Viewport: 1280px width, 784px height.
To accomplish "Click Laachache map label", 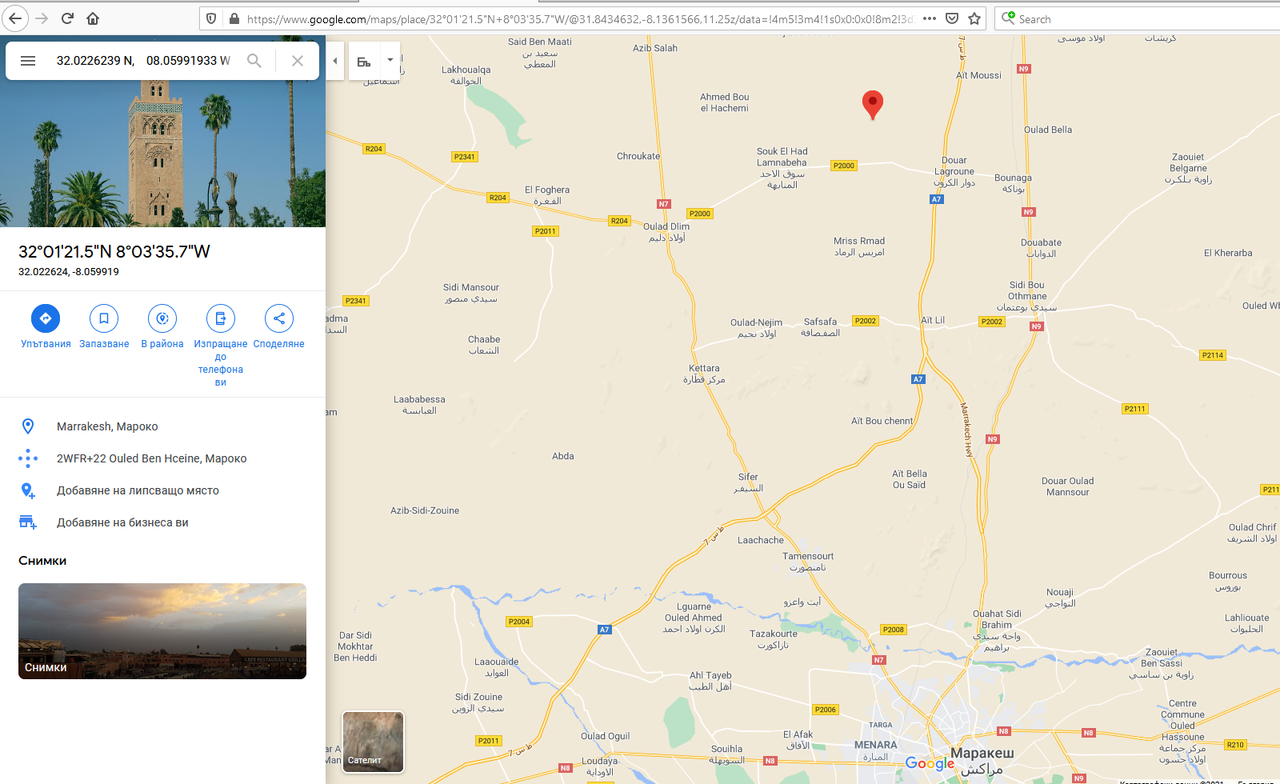I will pos(761,540).
